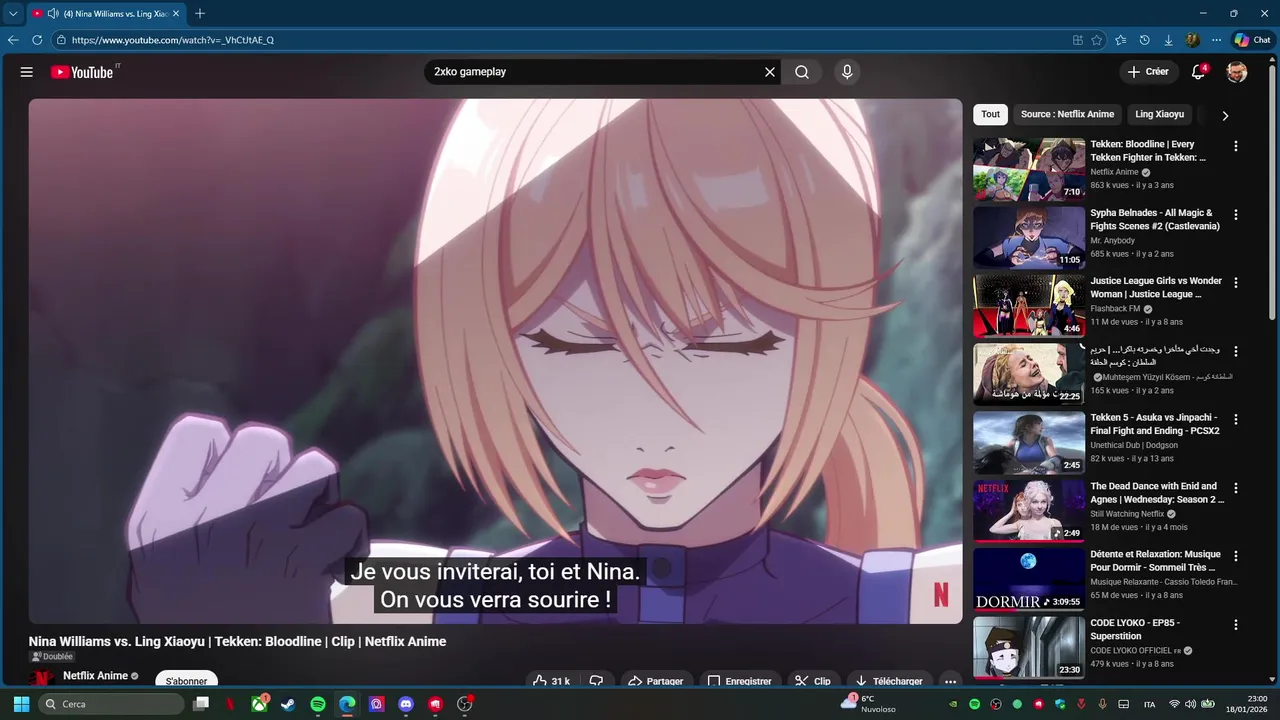Open Tekken Bloodline Every Fighter thumbnail

click(1029, 169)
